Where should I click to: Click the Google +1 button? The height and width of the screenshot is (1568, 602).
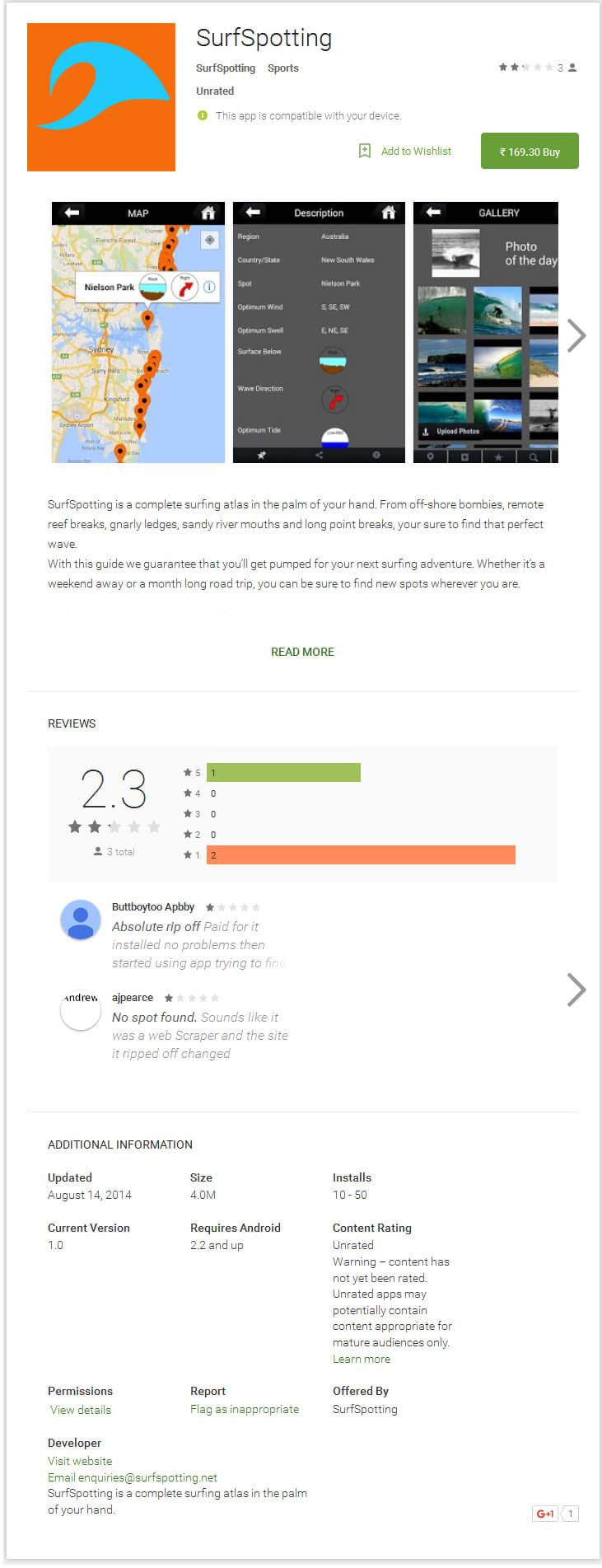tap(545, 1513)
